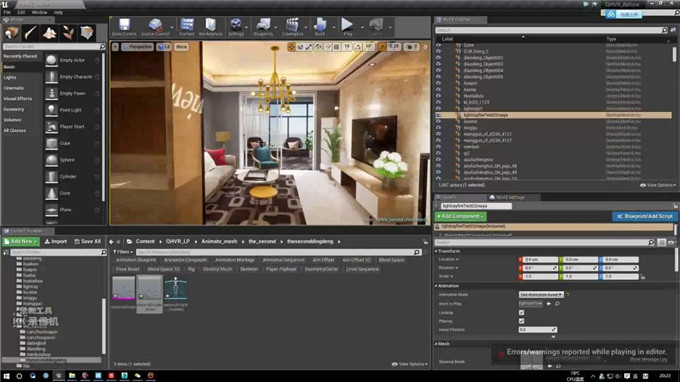Select Foliage mode leaf icon
Viewport: 680px width, 382px height.
(68, 33)
